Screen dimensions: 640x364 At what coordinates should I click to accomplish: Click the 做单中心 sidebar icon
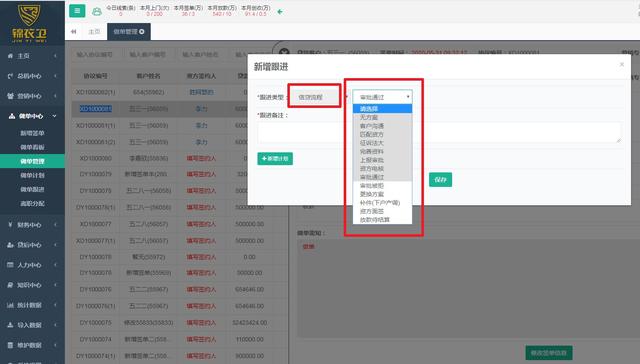pyautogui.click(x=11, y=116)
